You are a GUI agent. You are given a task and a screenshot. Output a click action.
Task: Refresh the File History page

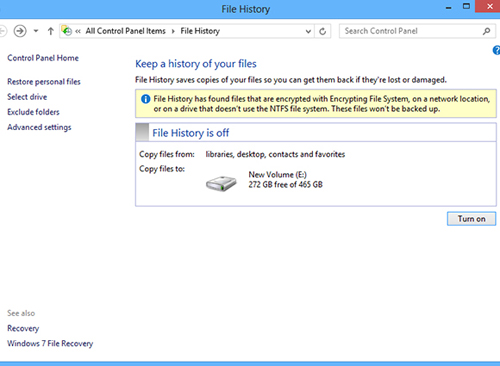[322, 31]
